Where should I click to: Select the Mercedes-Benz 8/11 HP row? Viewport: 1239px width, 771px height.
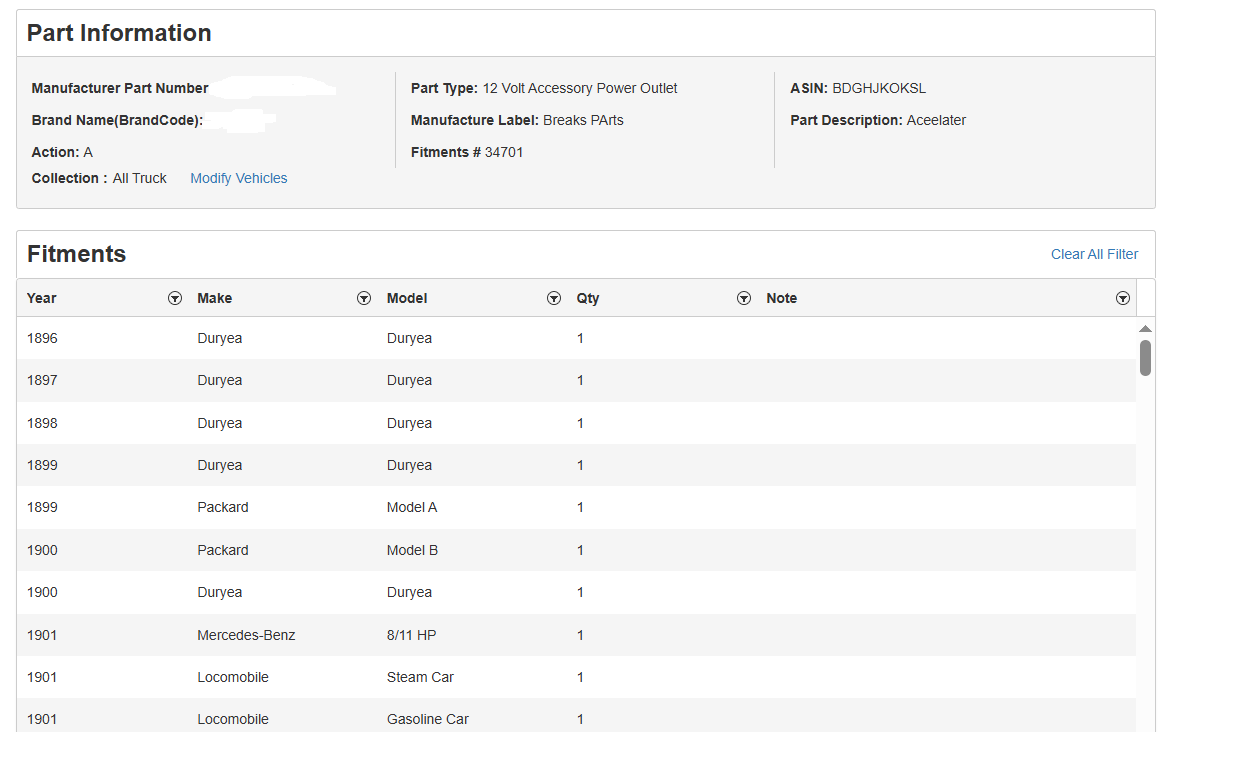575,635
